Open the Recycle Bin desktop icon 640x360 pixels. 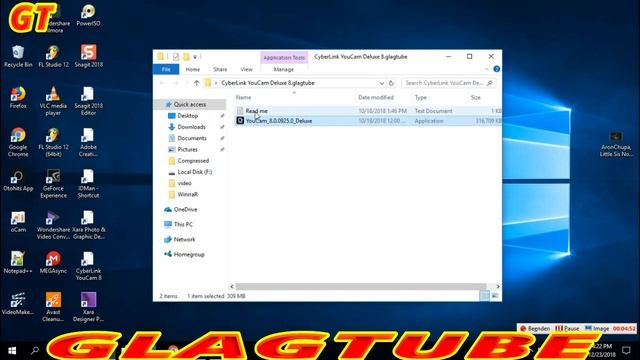point(18,56)
